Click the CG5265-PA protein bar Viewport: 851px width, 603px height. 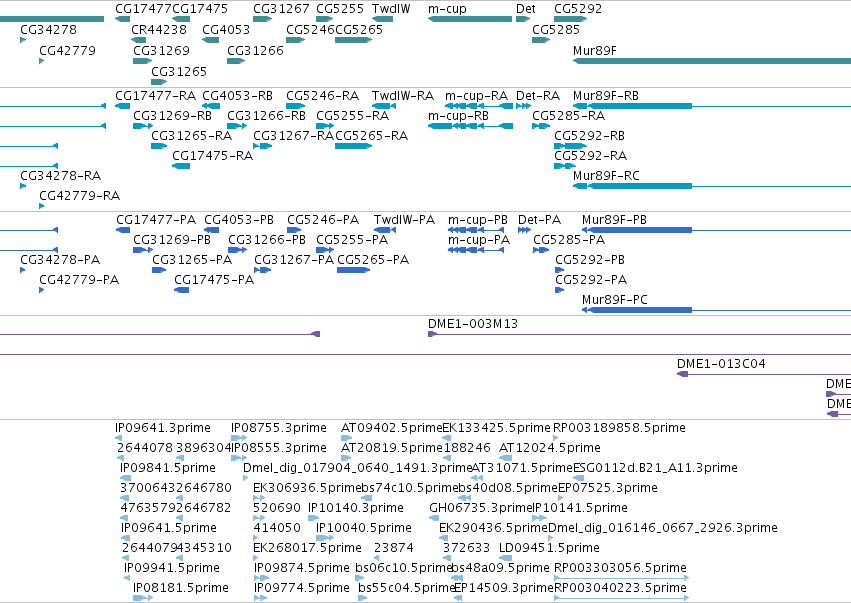coord(353,270)
